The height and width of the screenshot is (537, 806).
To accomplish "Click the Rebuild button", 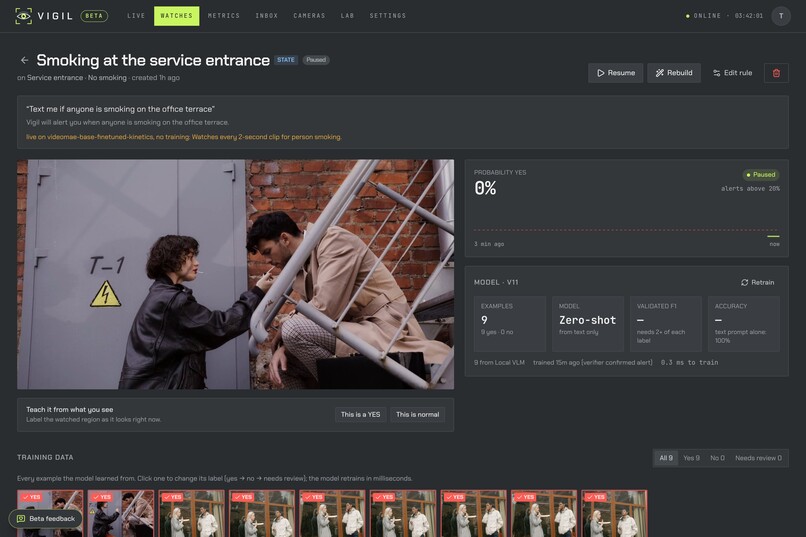I will [674, 73].
